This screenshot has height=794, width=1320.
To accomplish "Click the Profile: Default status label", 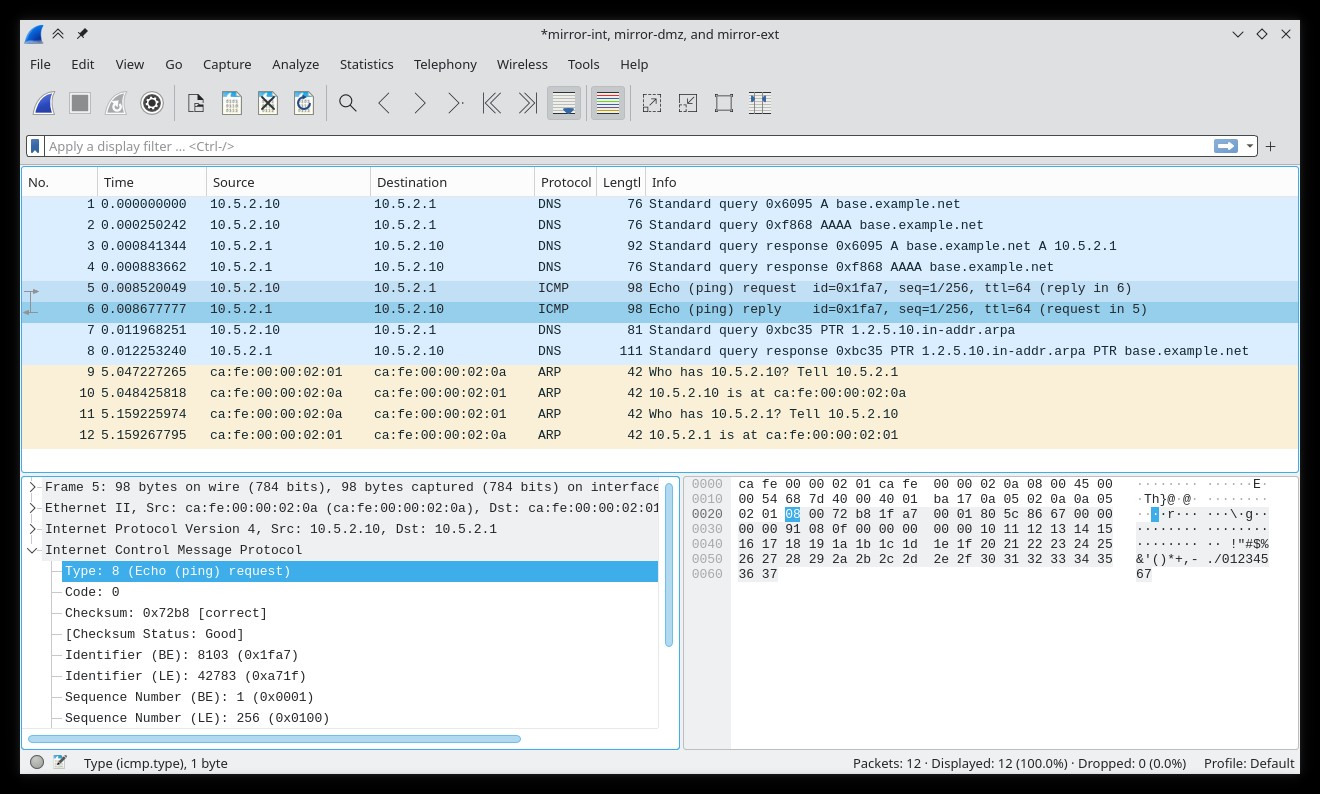I will point(1249,763).
